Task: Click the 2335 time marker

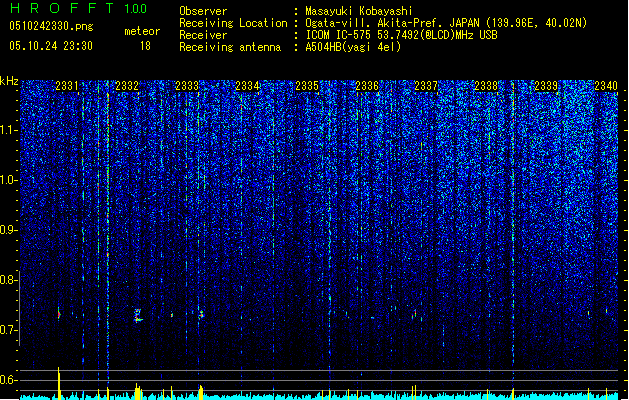Action: (307, 86)
